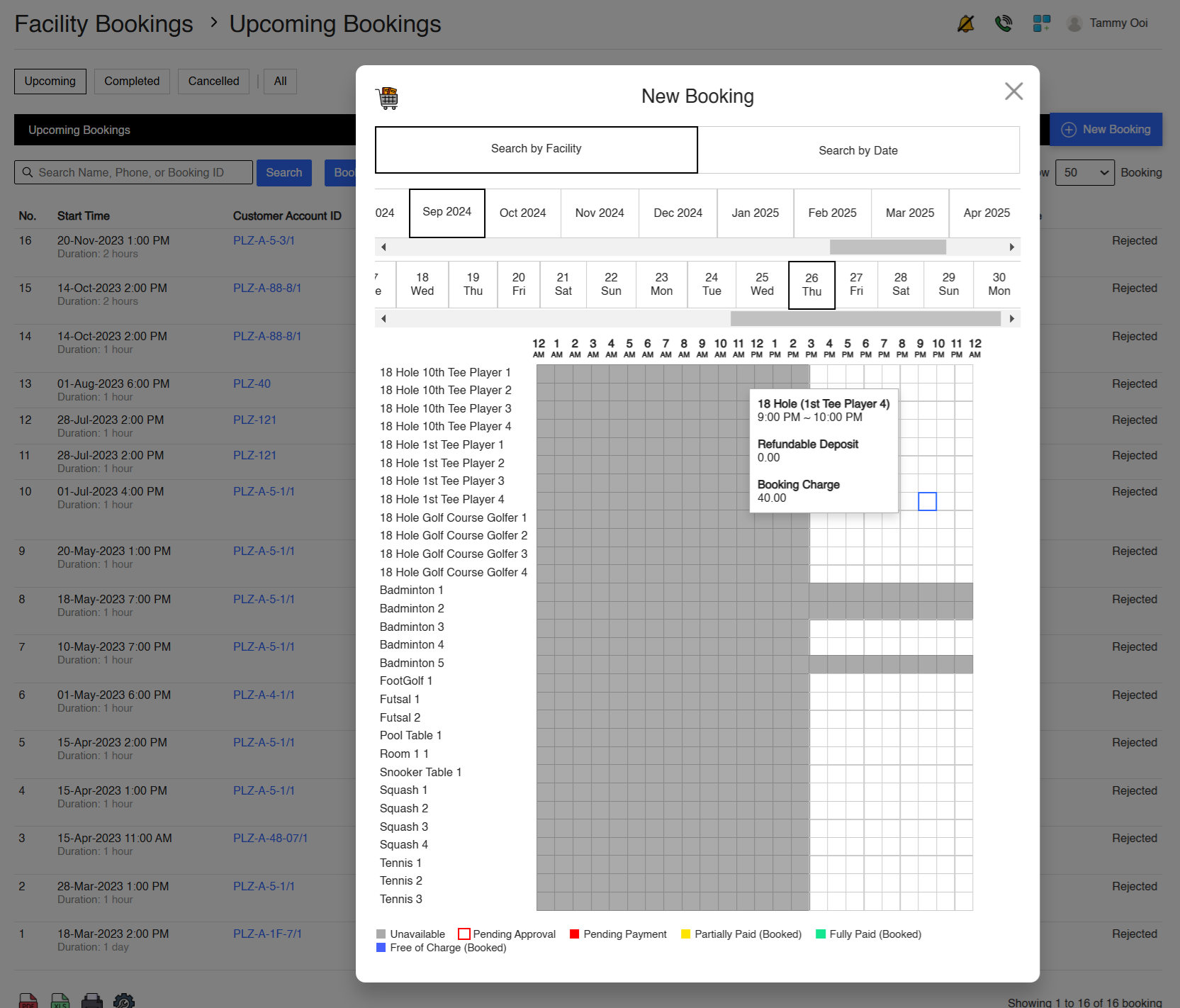Click right arrow to reveal later months
1180x1008 pixels.
[1012, 247]
